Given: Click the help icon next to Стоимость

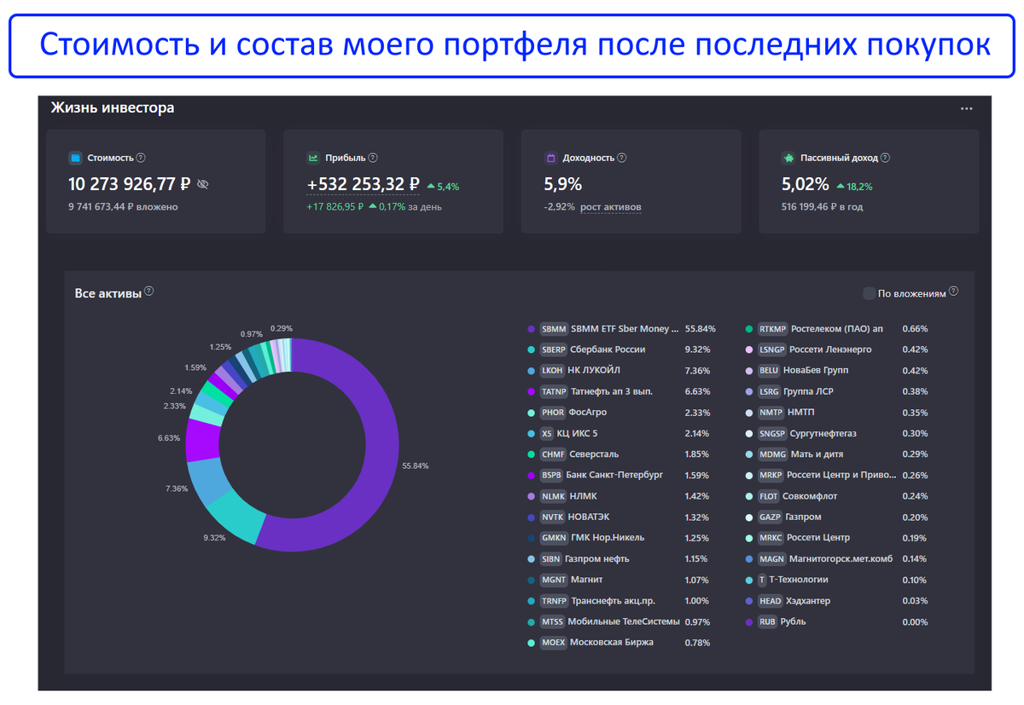Looking at the screenshot, I should pos(141,158).
